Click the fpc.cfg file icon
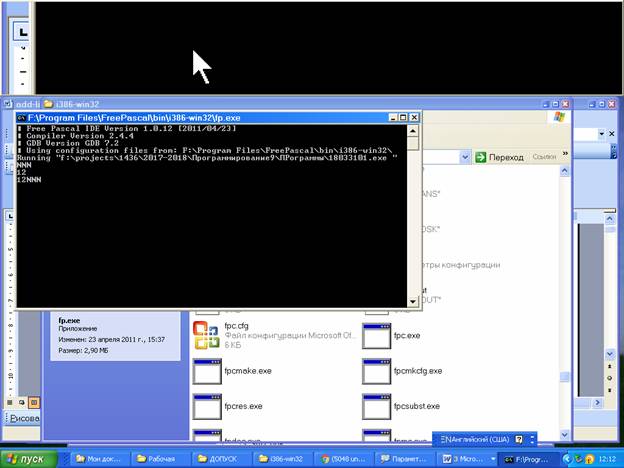 click(206, 335)
